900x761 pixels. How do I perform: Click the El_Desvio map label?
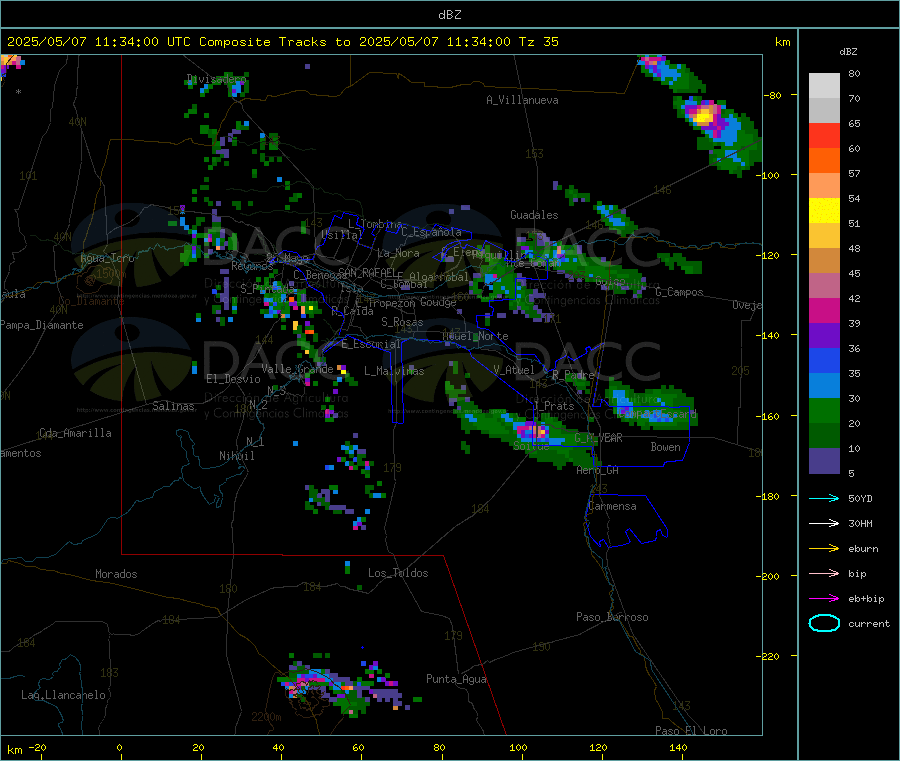pyautogui.click(x=233, y=379)
